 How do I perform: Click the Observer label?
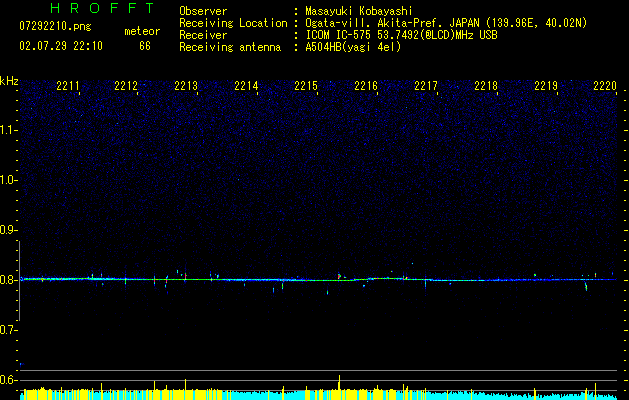pos(203,11)
